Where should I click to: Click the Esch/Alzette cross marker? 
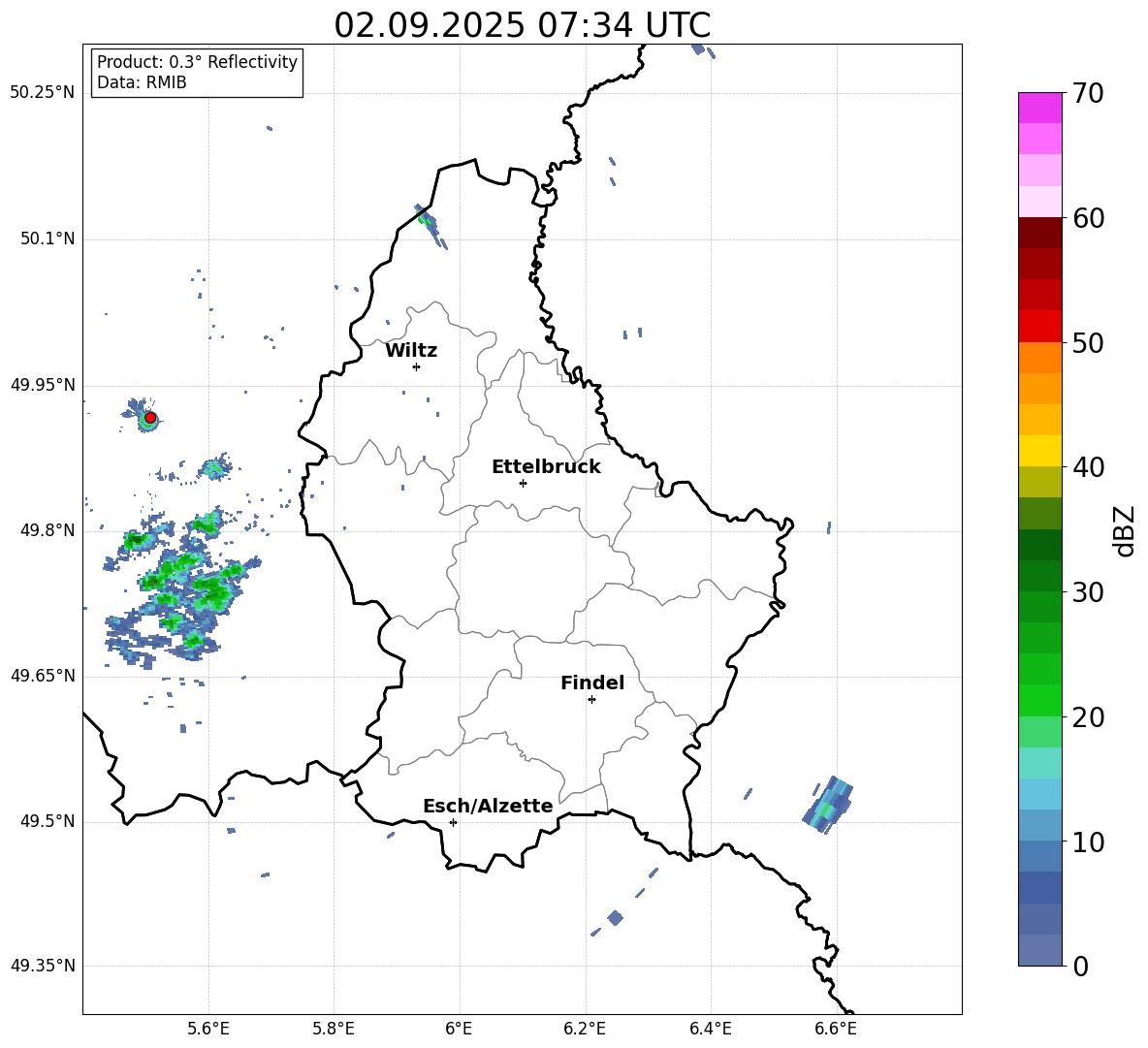pos(453,822)
